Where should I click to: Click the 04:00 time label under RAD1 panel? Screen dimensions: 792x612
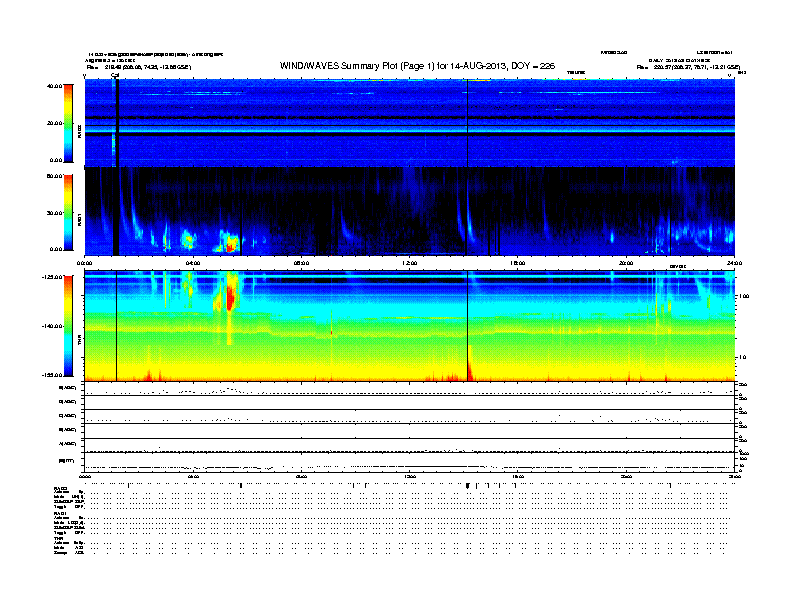coord(193,263)
